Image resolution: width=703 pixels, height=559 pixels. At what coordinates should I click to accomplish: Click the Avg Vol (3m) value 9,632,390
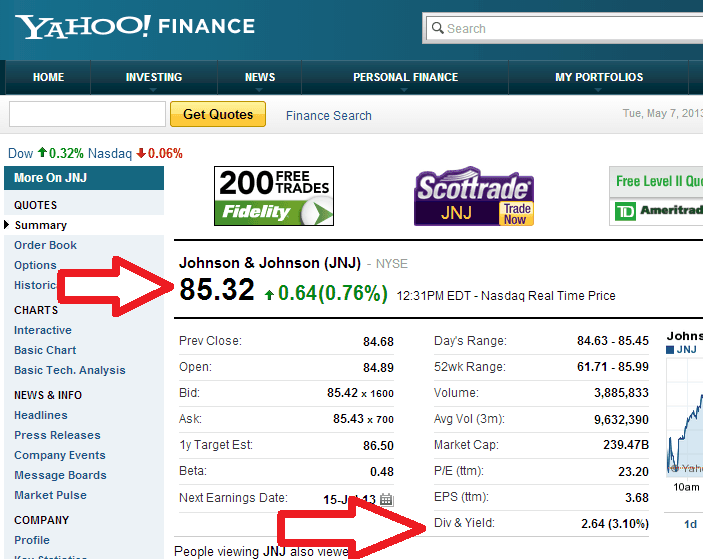pos(621,420)
